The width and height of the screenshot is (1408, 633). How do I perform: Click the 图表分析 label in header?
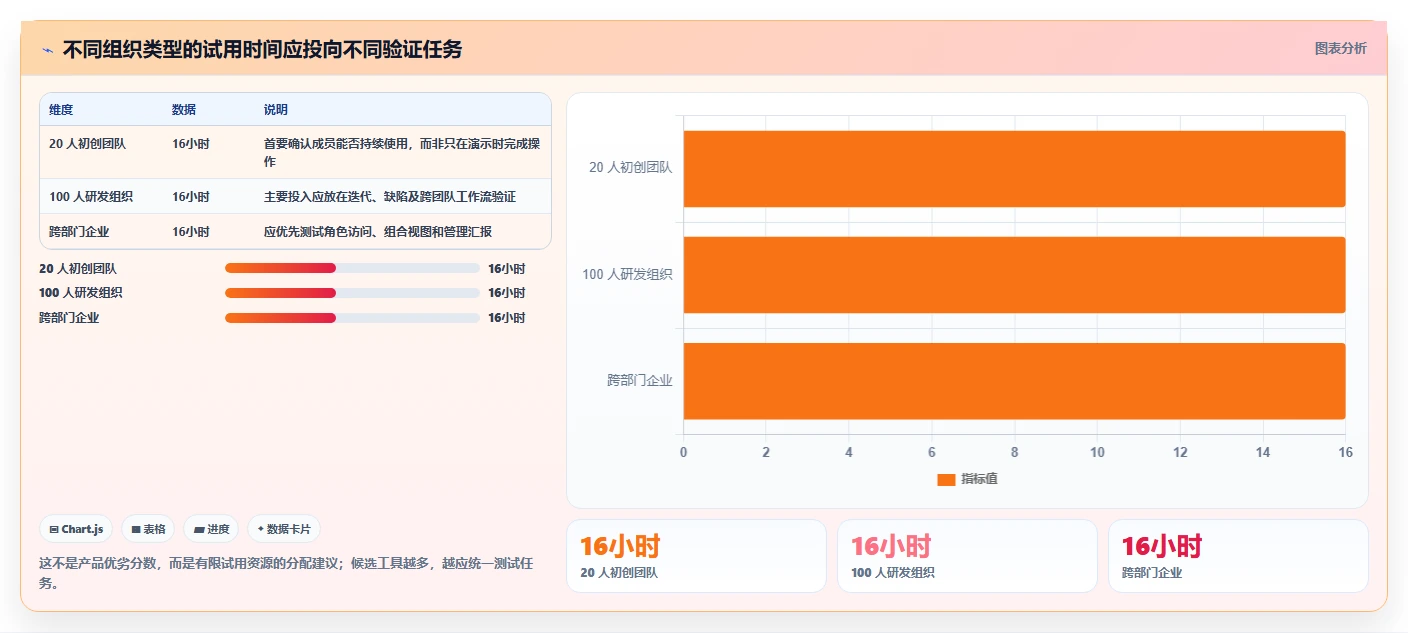click(x=1340, y=48)
